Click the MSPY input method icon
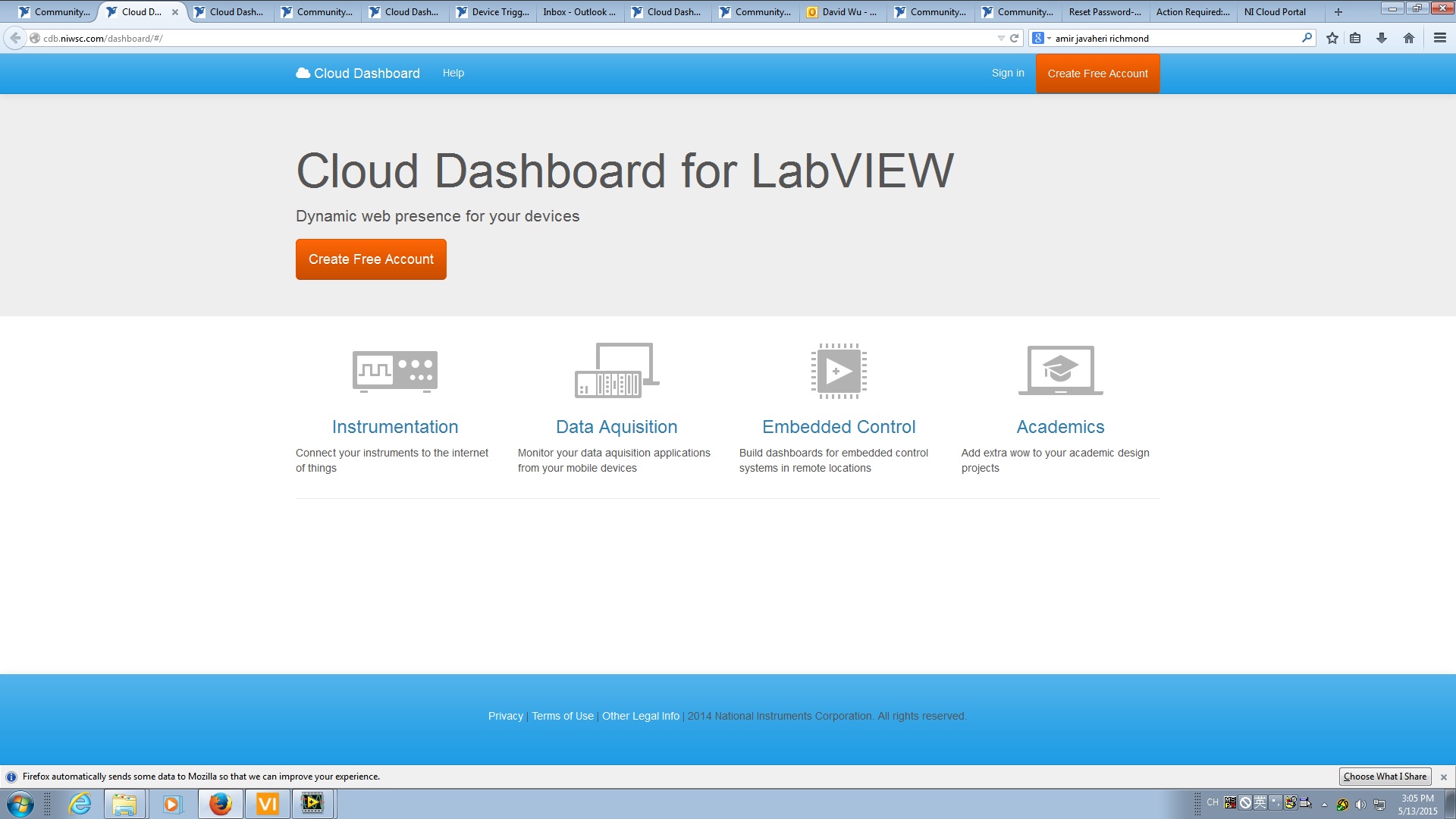This screenshot has width=1456, height=819. (1230, 802)
